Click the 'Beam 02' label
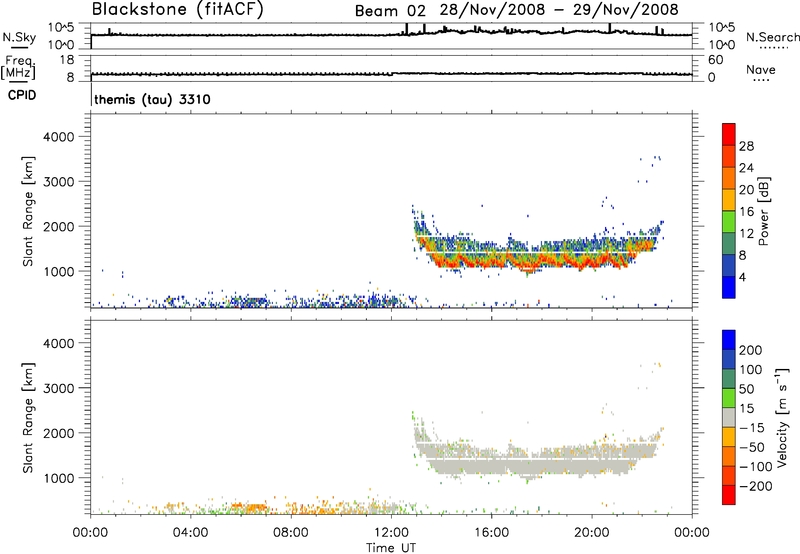800x554 pixels. point(390,11)
